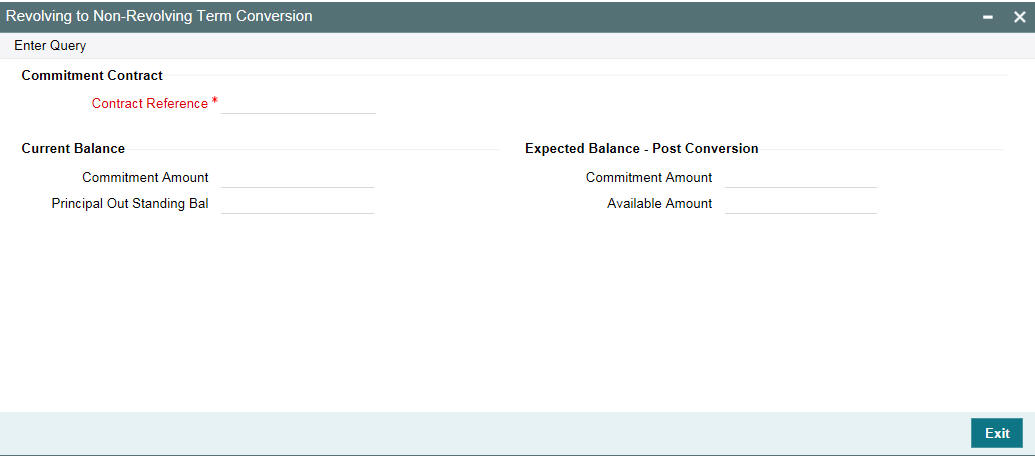Minimize the Term Conversion window
This screenshot has height=457, width=1035.
[x=988, y=17]
